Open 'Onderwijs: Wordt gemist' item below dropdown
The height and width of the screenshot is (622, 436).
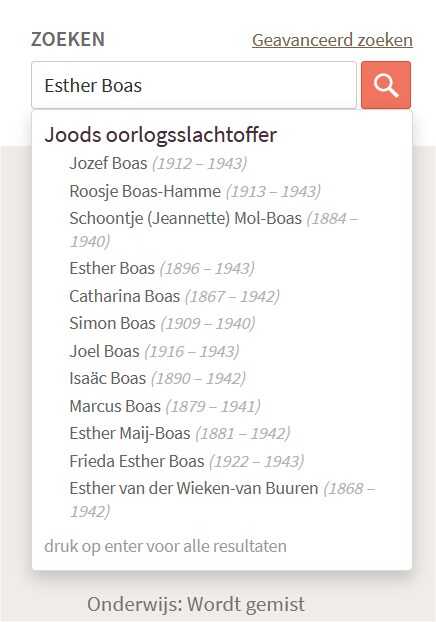tap(196, 605)
